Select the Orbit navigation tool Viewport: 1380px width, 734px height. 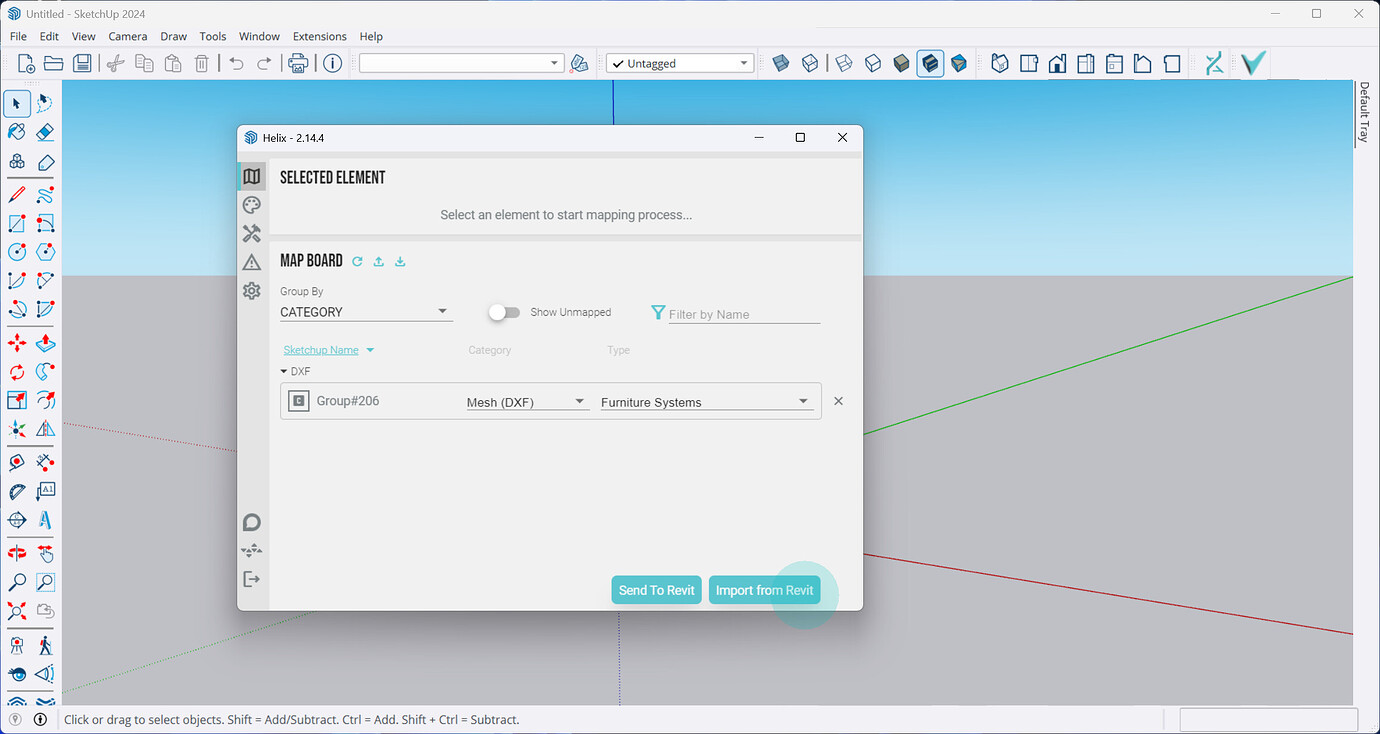point(16,552)
